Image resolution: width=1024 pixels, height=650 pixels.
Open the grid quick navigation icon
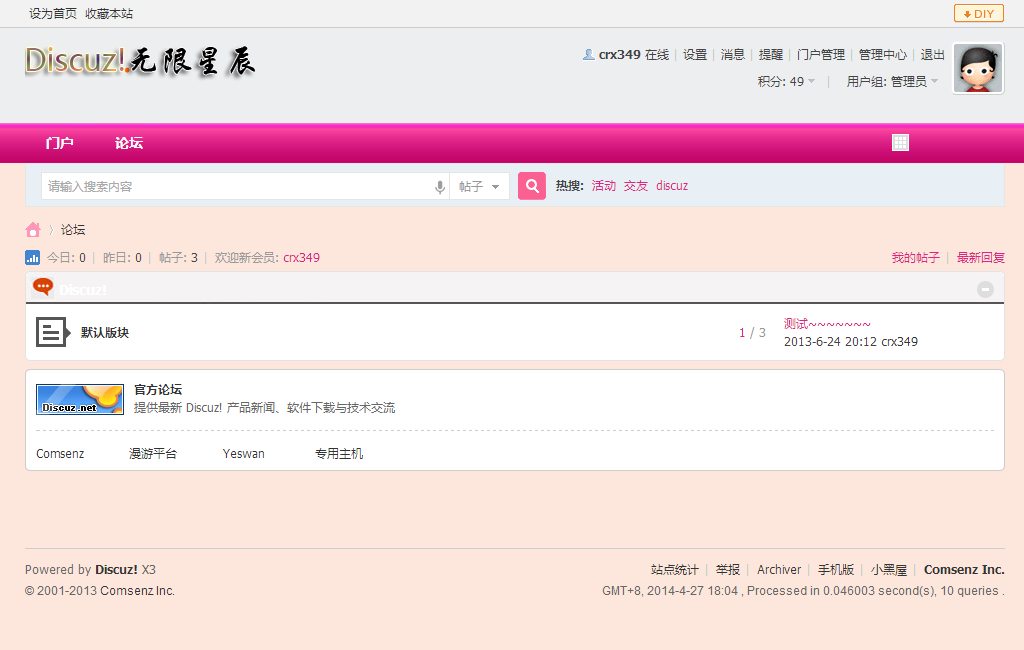(900, 143)
